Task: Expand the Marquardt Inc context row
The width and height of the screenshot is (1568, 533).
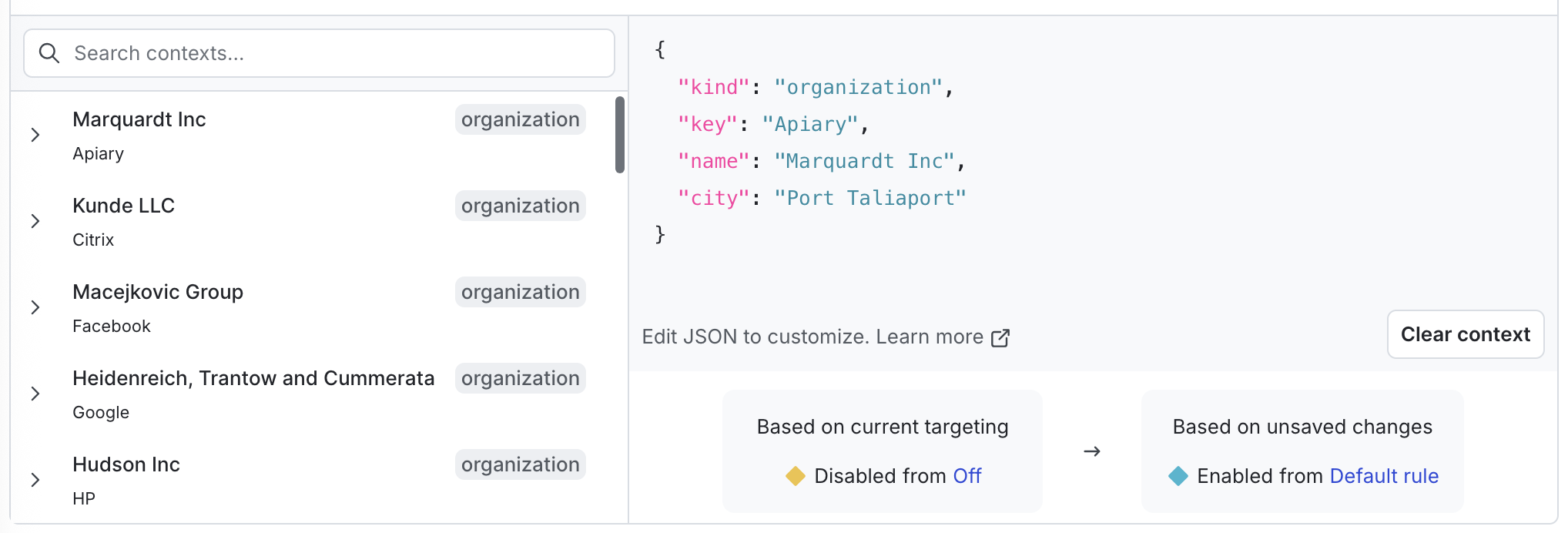Action: [35, 136]
